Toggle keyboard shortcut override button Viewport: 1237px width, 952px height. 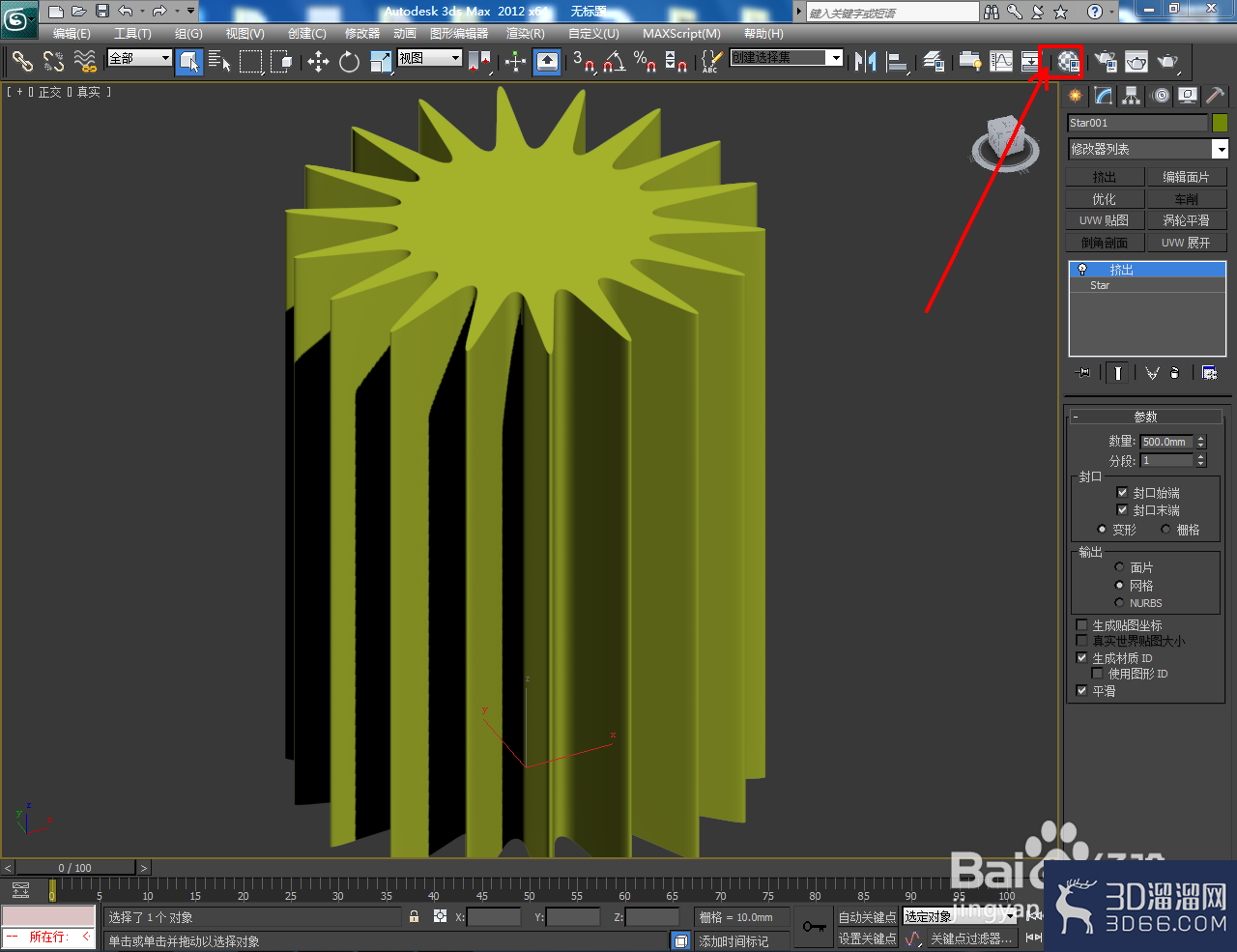pos(547,61)
